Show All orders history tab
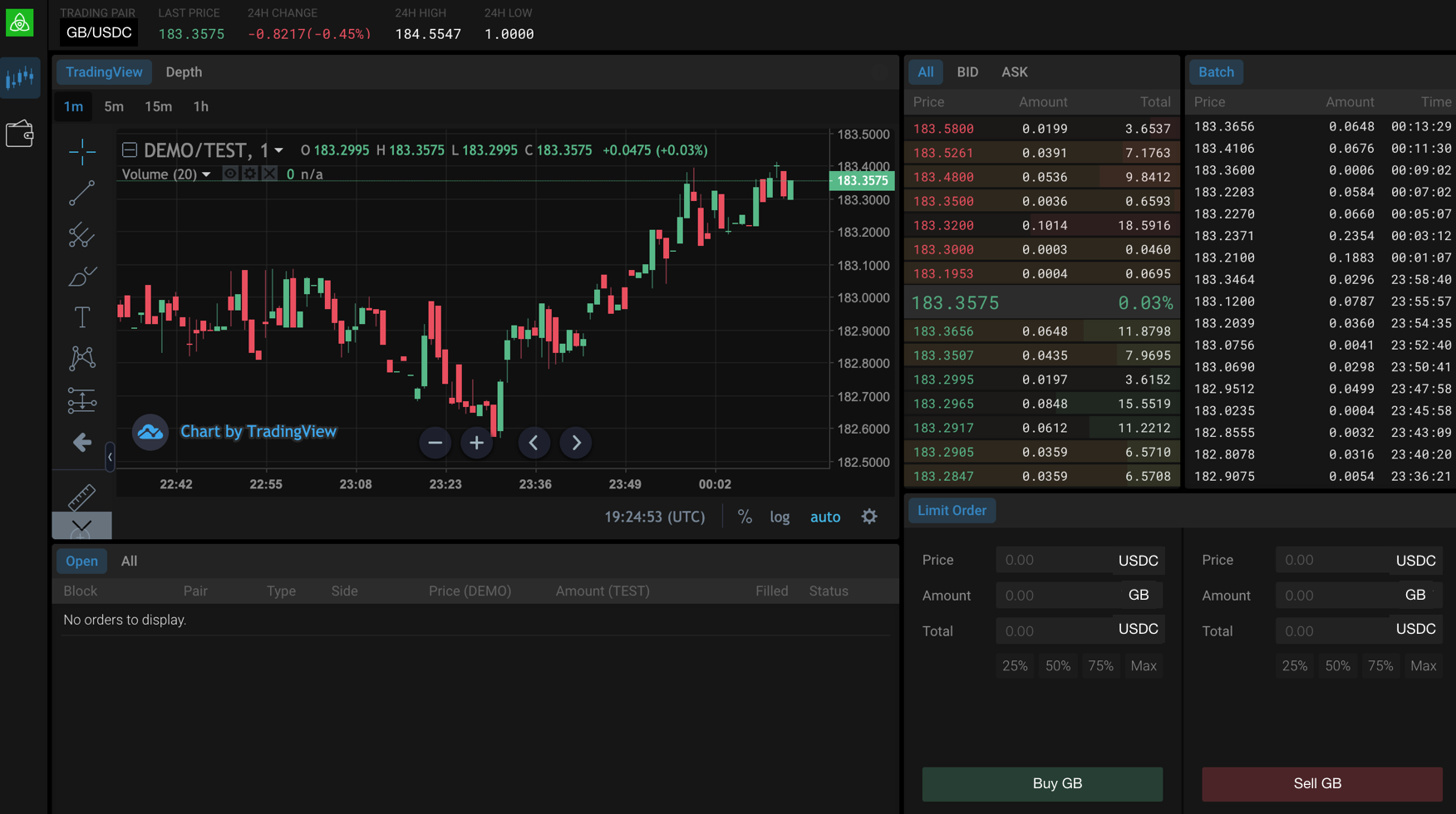Image resolution: width=1456 pixels, height=814 pixels. pos(129,561)
